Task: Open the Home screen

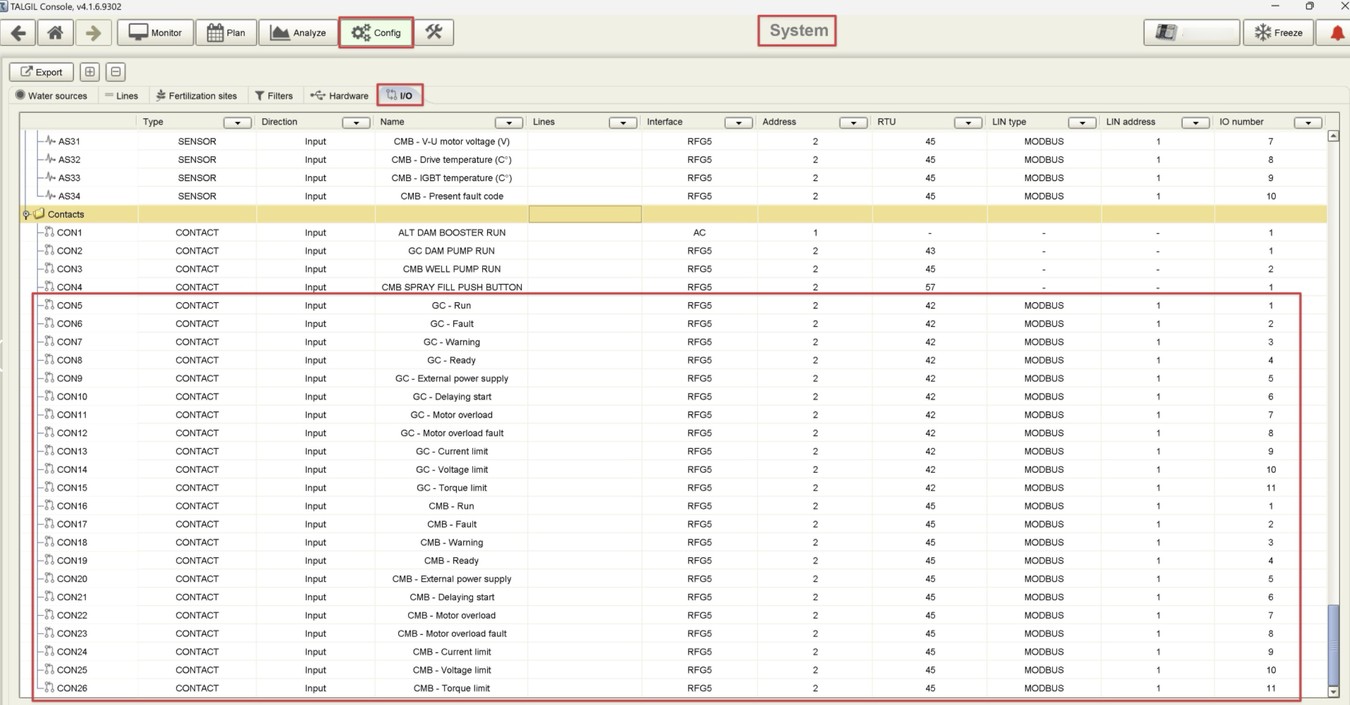Action: coord(55,32)
